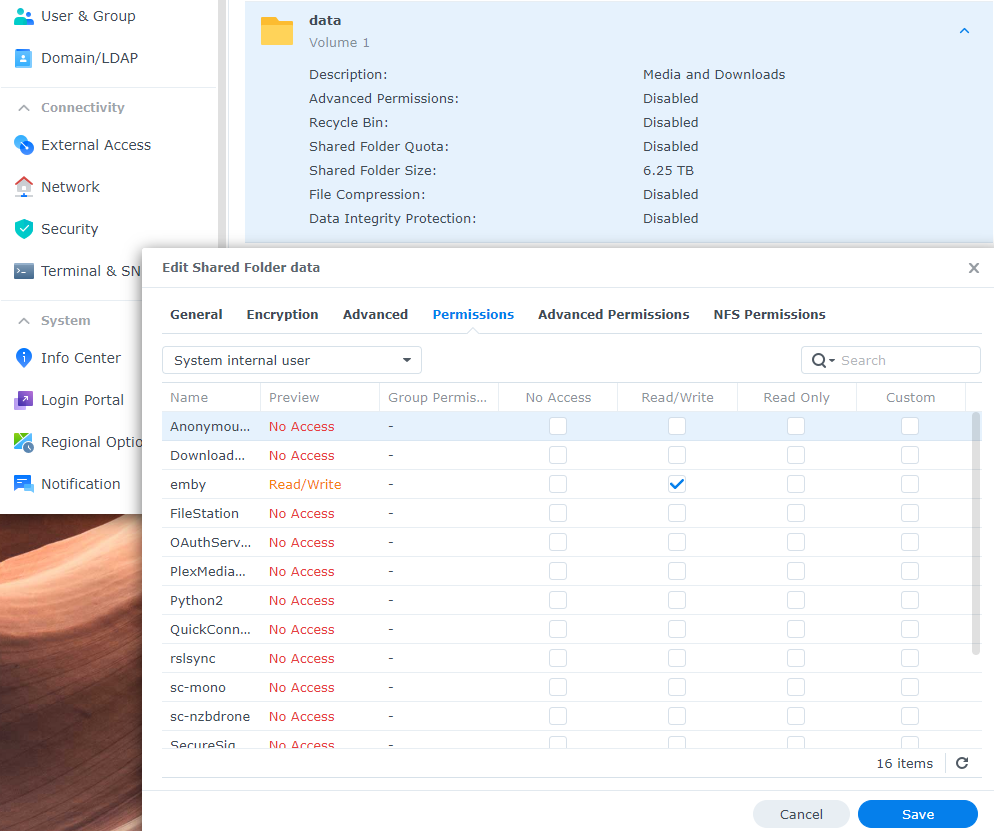Viewport: 994px width, 831px height.
Task: Click the User & Group icon
Action: (x=24, y=16)
